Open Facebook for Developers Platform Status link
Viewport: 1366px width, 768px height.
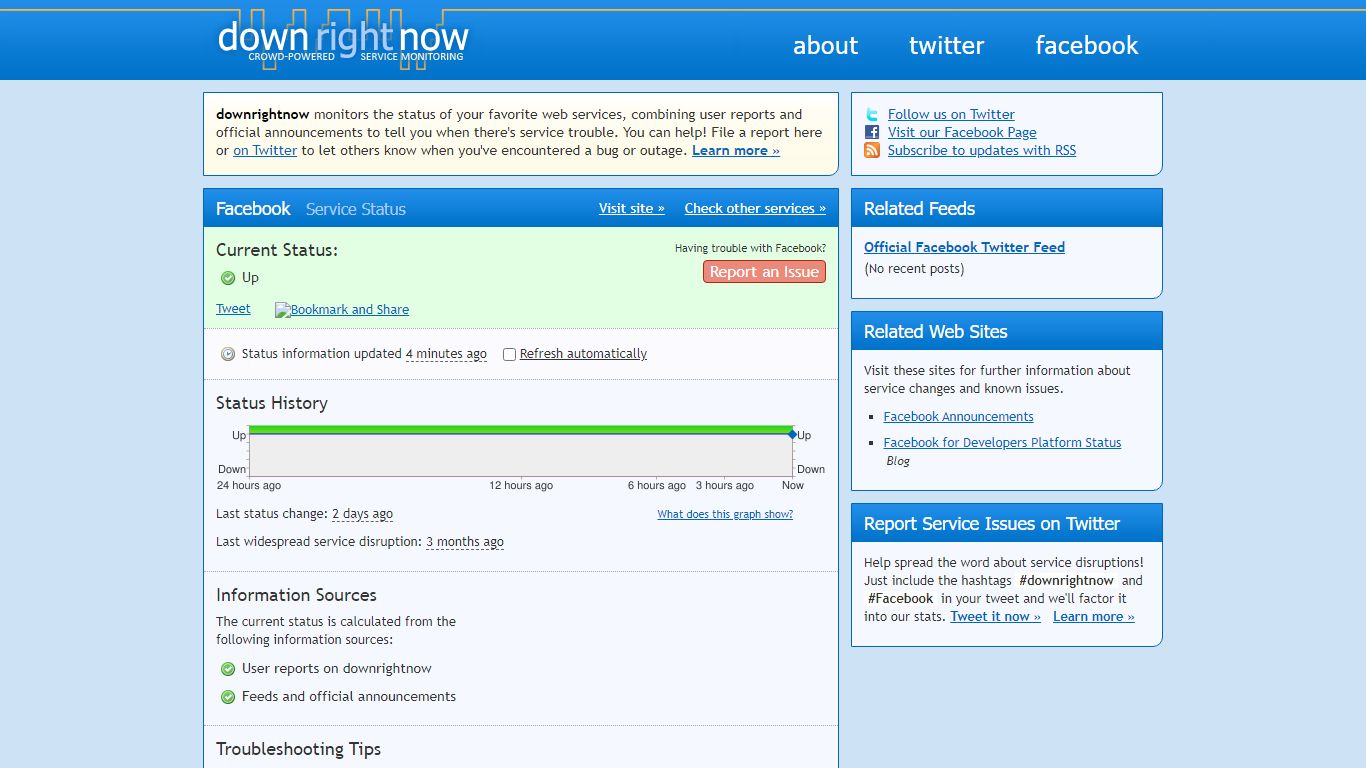click(x=1002, y=443)
